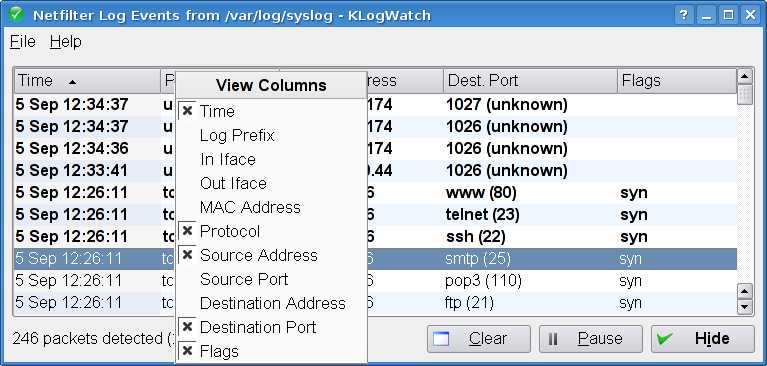Enable the Log Prefix column
767x366 pixels.
pyautogui.click(x=271, y=136)
